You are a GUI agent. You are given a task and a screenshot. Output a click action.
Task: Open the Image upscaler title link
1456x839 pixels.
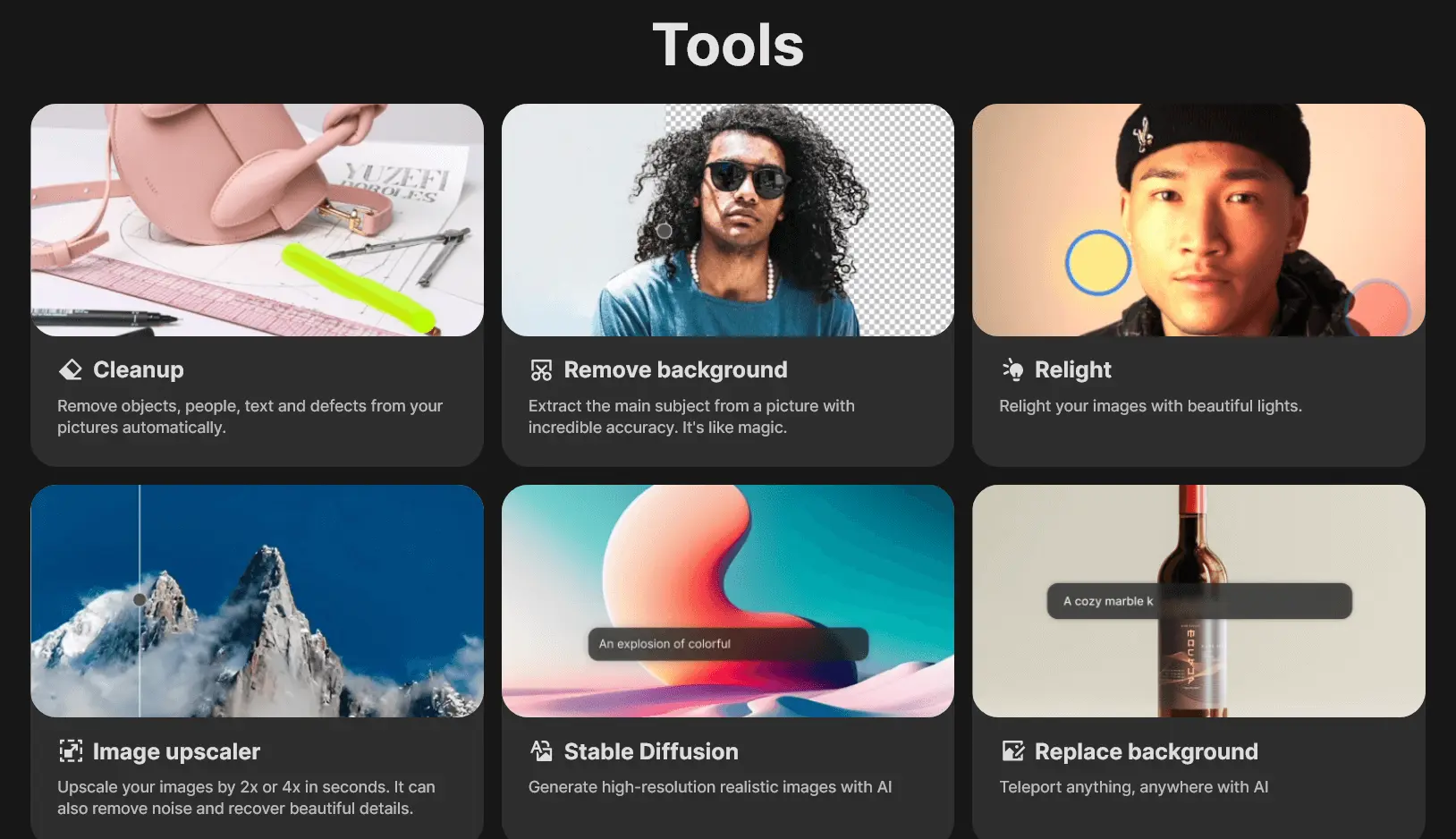[x=176, y=751]
